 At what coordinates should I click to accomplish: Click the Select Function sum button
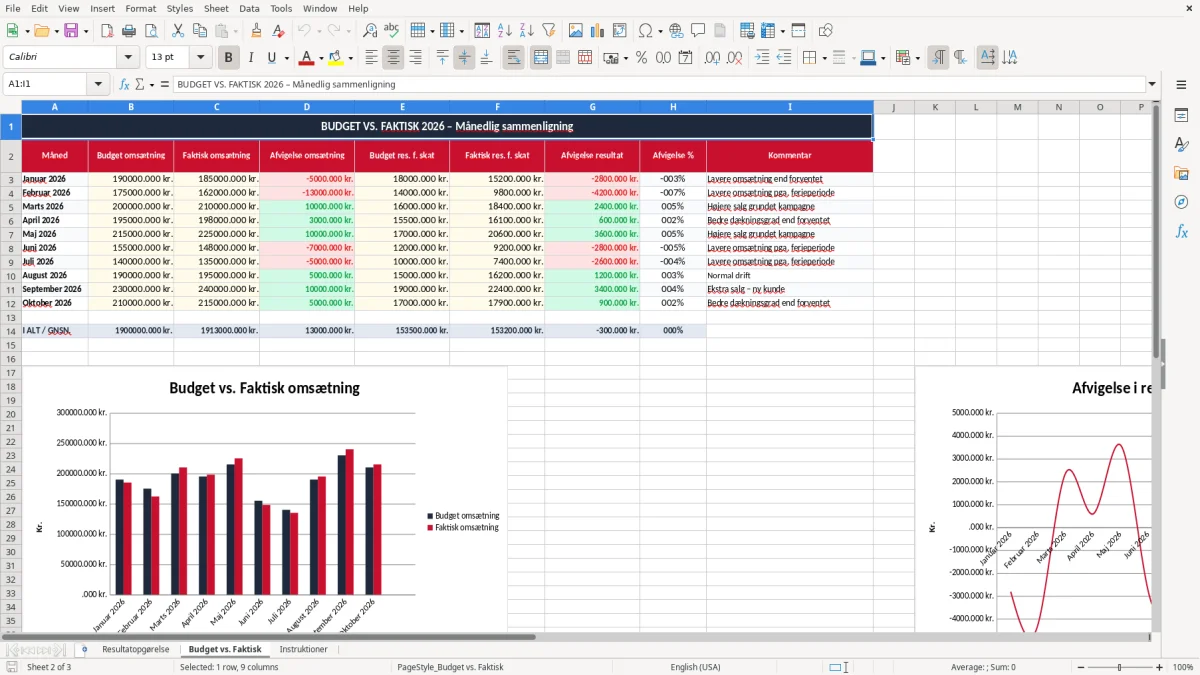click(140, 84)
